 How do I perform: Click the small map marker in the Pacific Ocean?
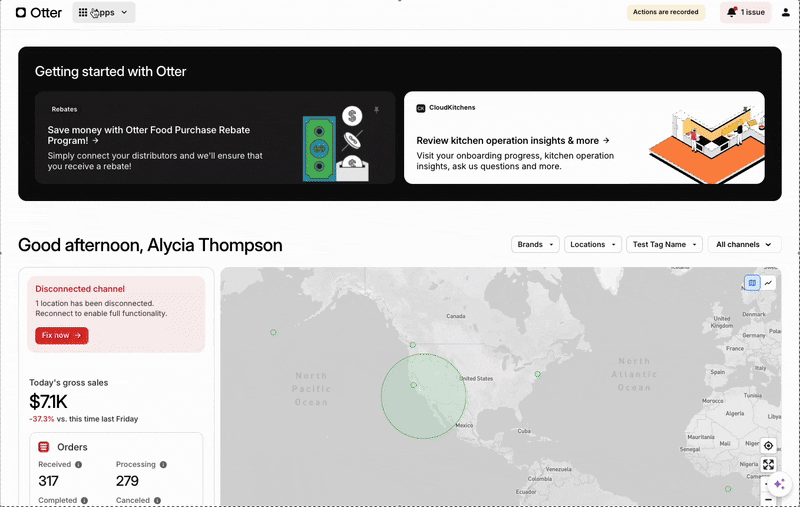[273, 333]
